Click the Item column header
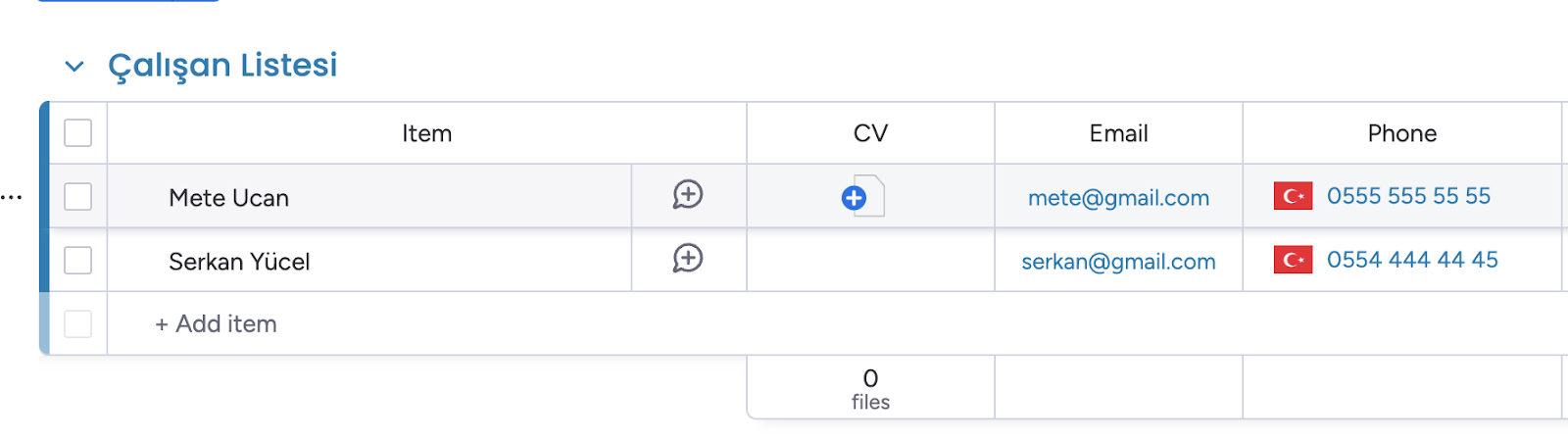This screenshot has width=1568, height=441. (426, 133)
